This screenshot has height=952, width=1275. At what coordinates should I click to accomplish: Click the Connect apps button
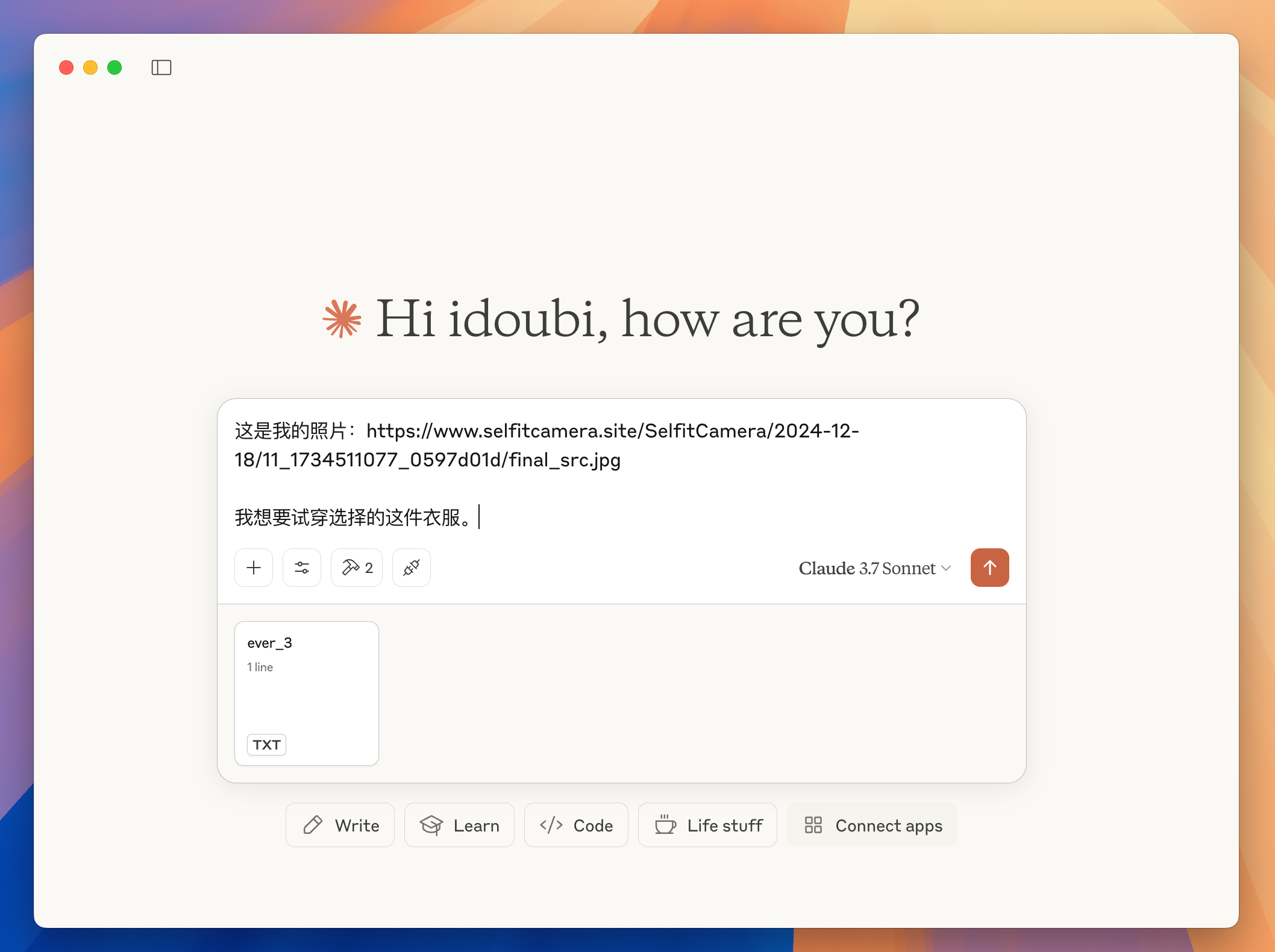[872, 825]
